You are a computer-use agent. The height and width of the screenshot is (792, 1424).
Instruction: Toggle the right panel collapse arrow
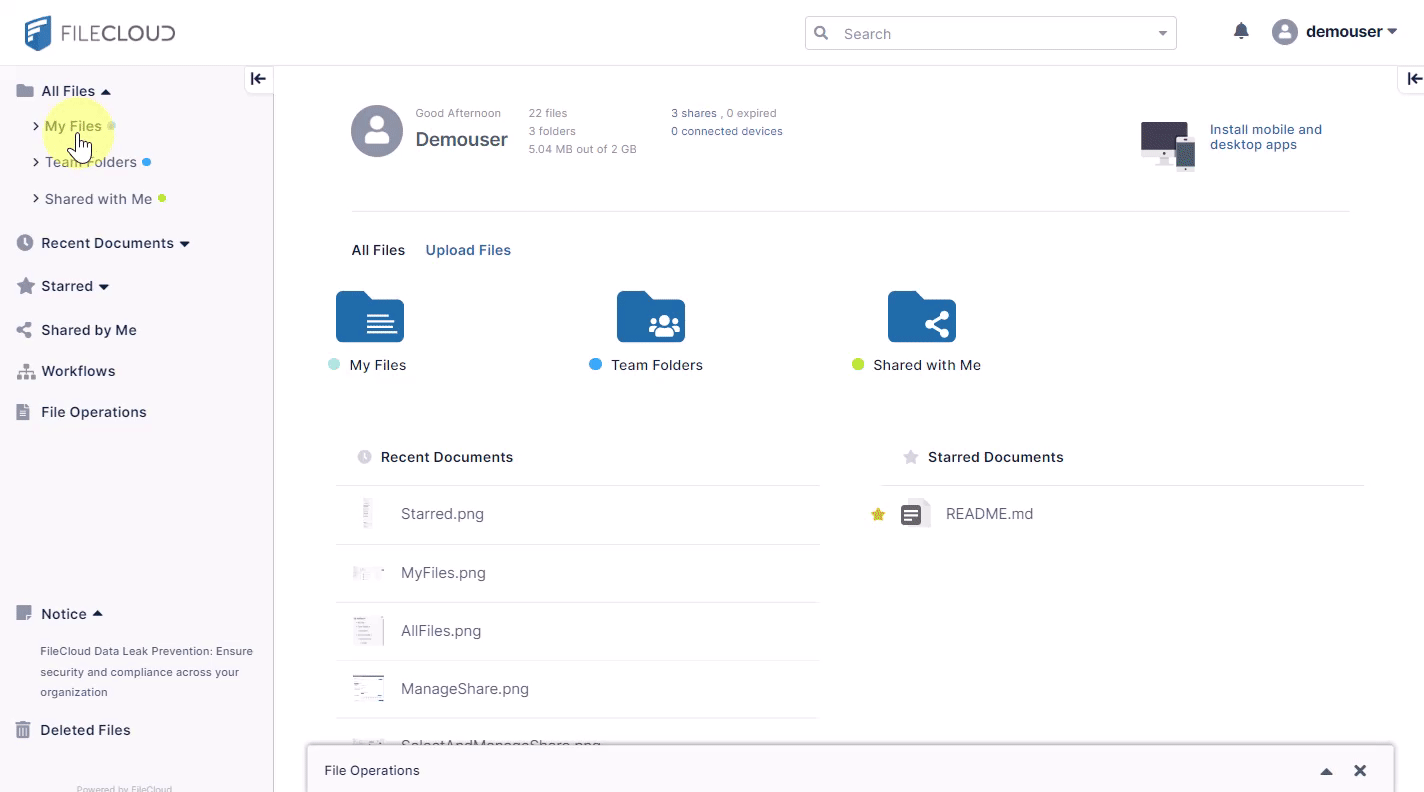point(1414,79)
